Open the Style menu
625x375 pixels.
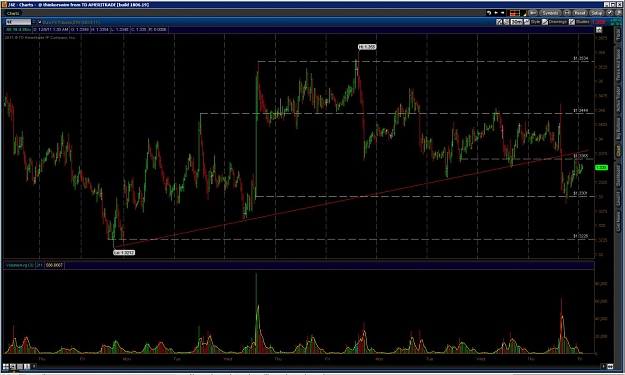[x=536, y=22]
